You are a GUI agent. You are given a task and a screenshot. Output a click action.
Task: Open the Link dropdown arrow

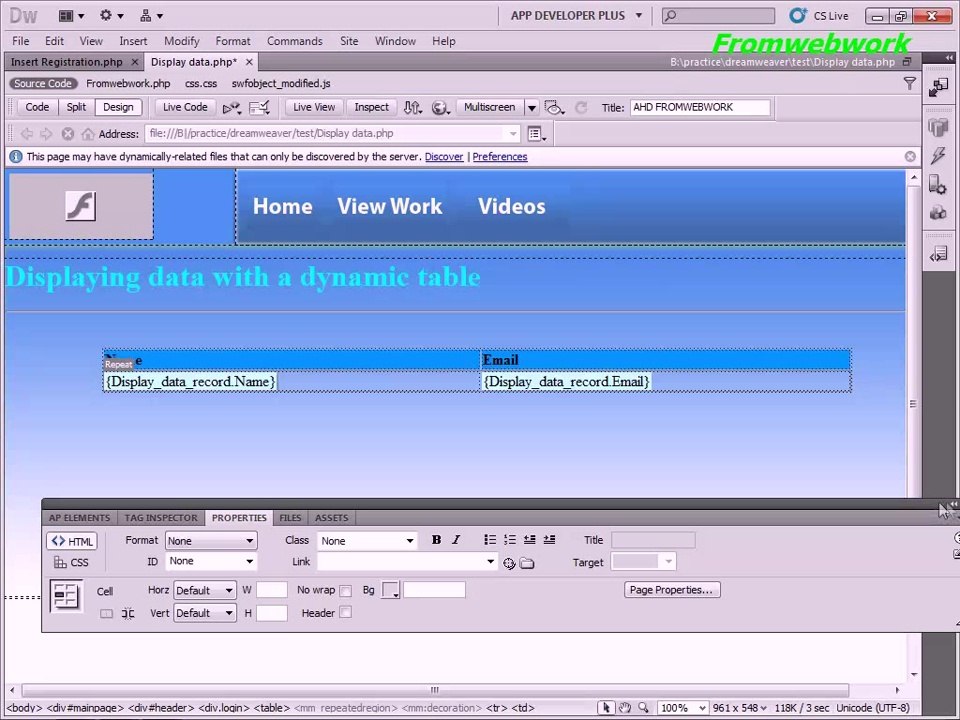point(490,562)
